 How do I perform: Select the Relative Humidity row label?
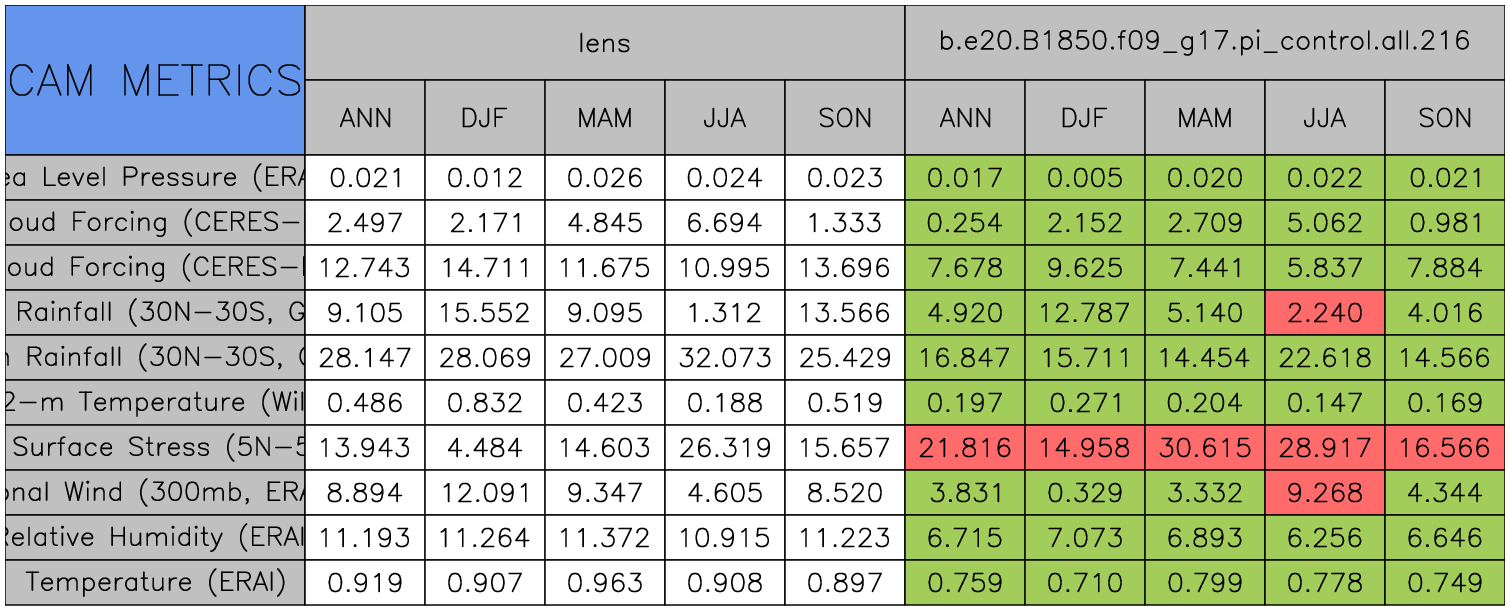click(155, 537)
